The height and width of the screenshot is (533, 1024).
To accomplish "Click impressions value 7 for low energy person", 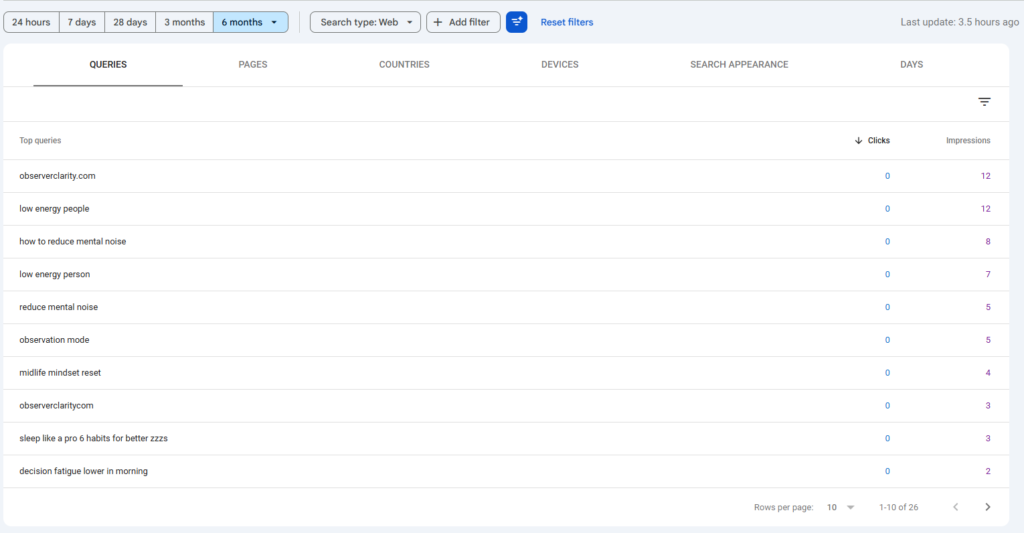I will tap(987, 274).
